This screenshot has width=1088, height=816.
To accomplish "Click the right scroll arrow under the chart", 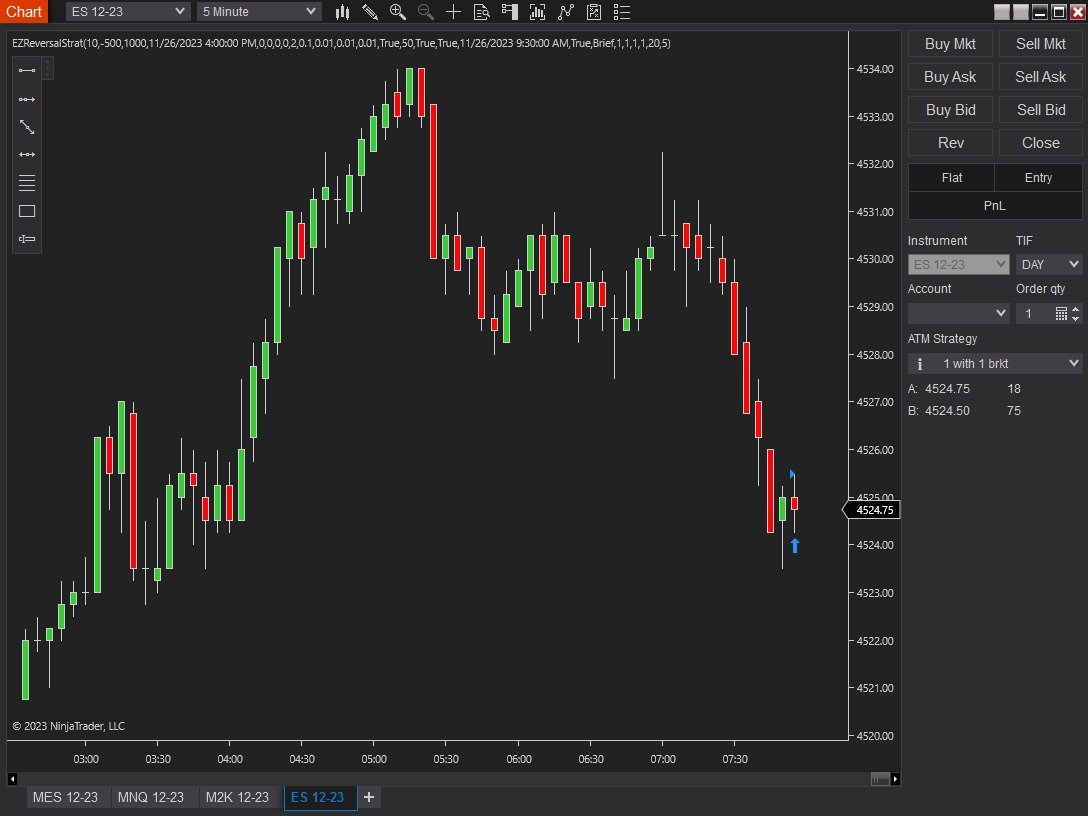I will point(895,779).
